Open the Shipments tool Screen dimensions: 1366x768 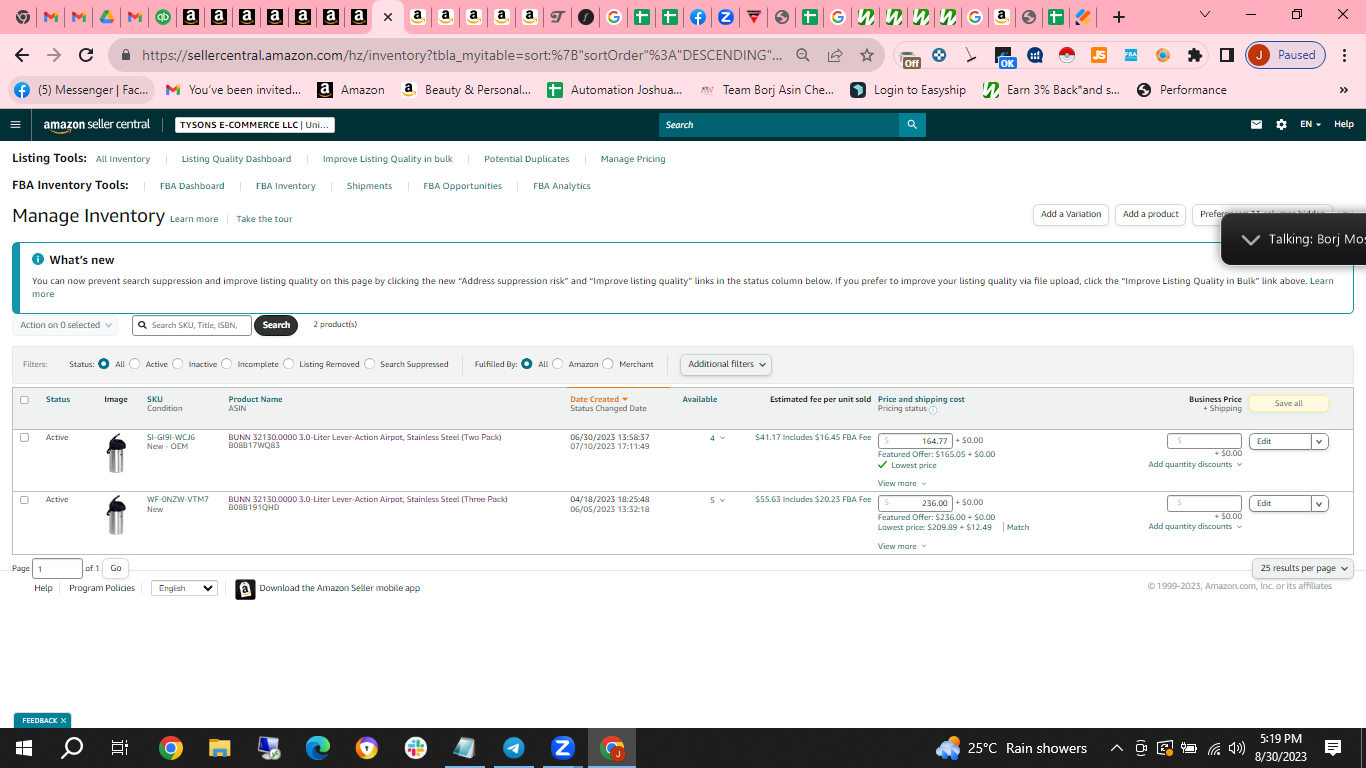pos(369,186)
